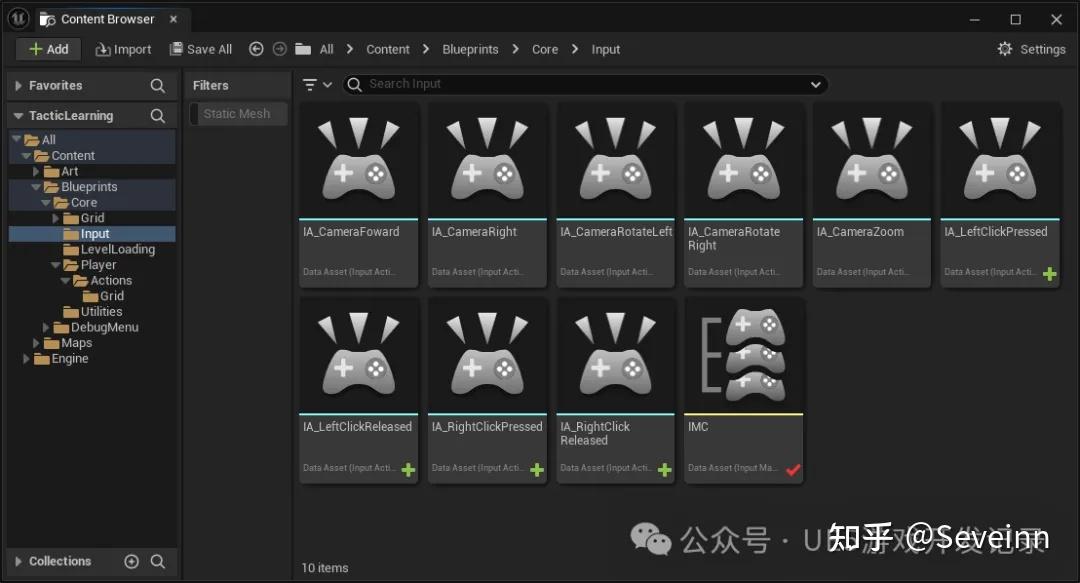Click search icon in TacticLearning header
1080x583 pixels.
pyautogui.click(x=158, y=116)
